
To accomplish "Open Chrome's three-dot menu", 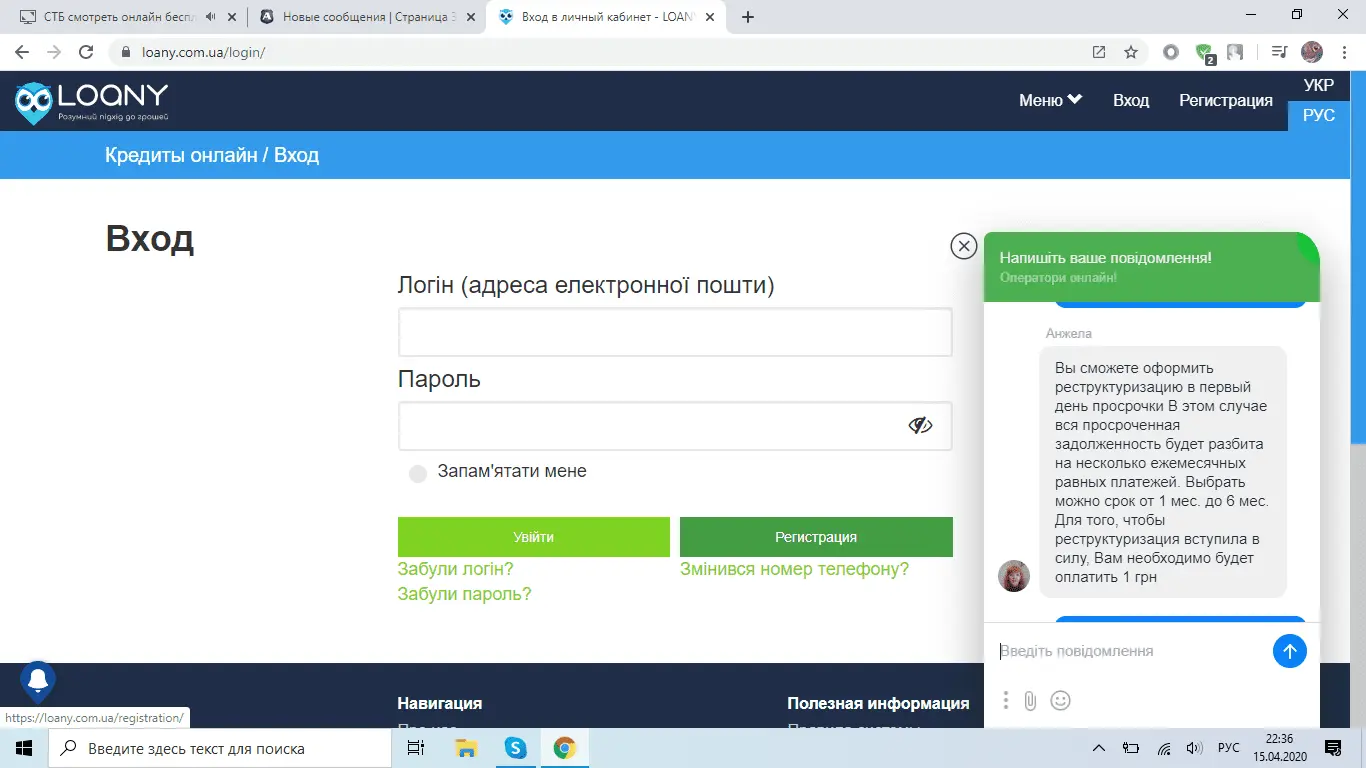I will (x=1343, y=51).
